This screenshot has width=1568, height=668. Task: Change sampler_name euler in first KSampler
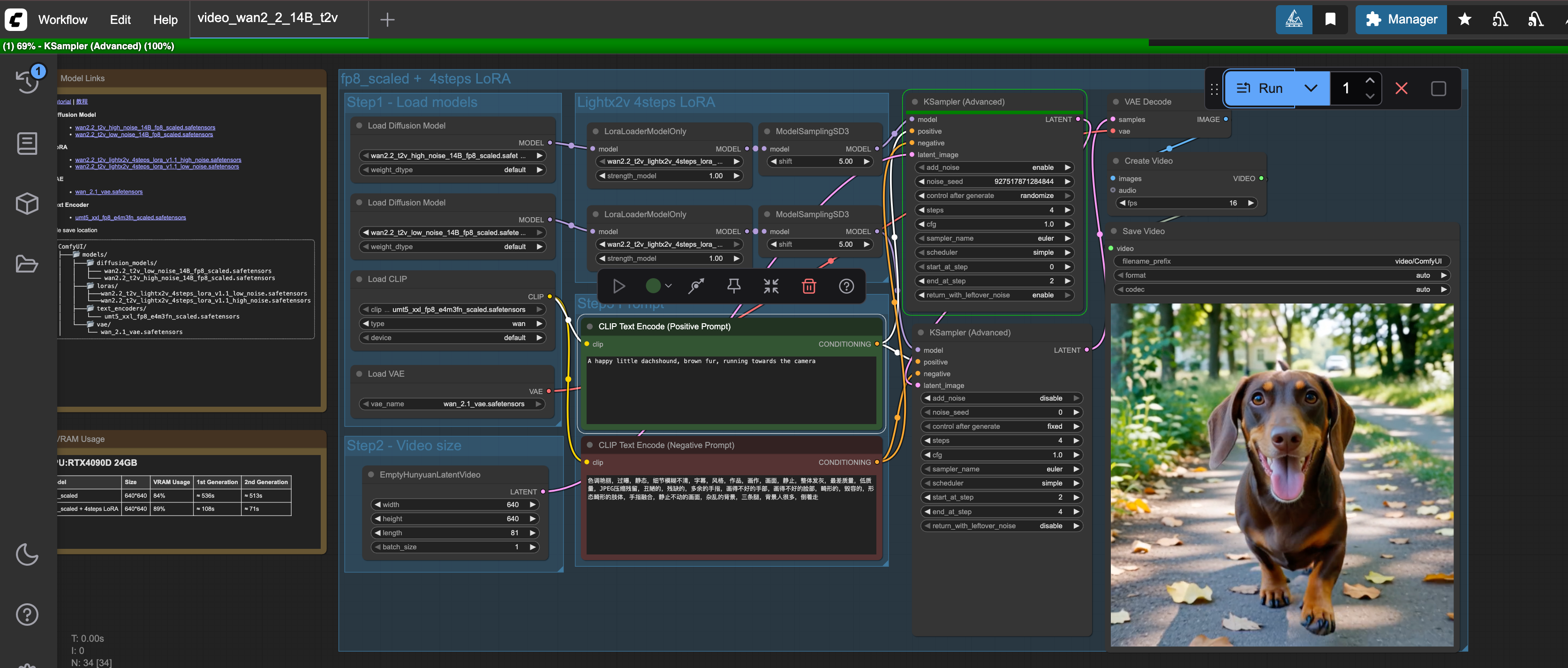point(995,239)
